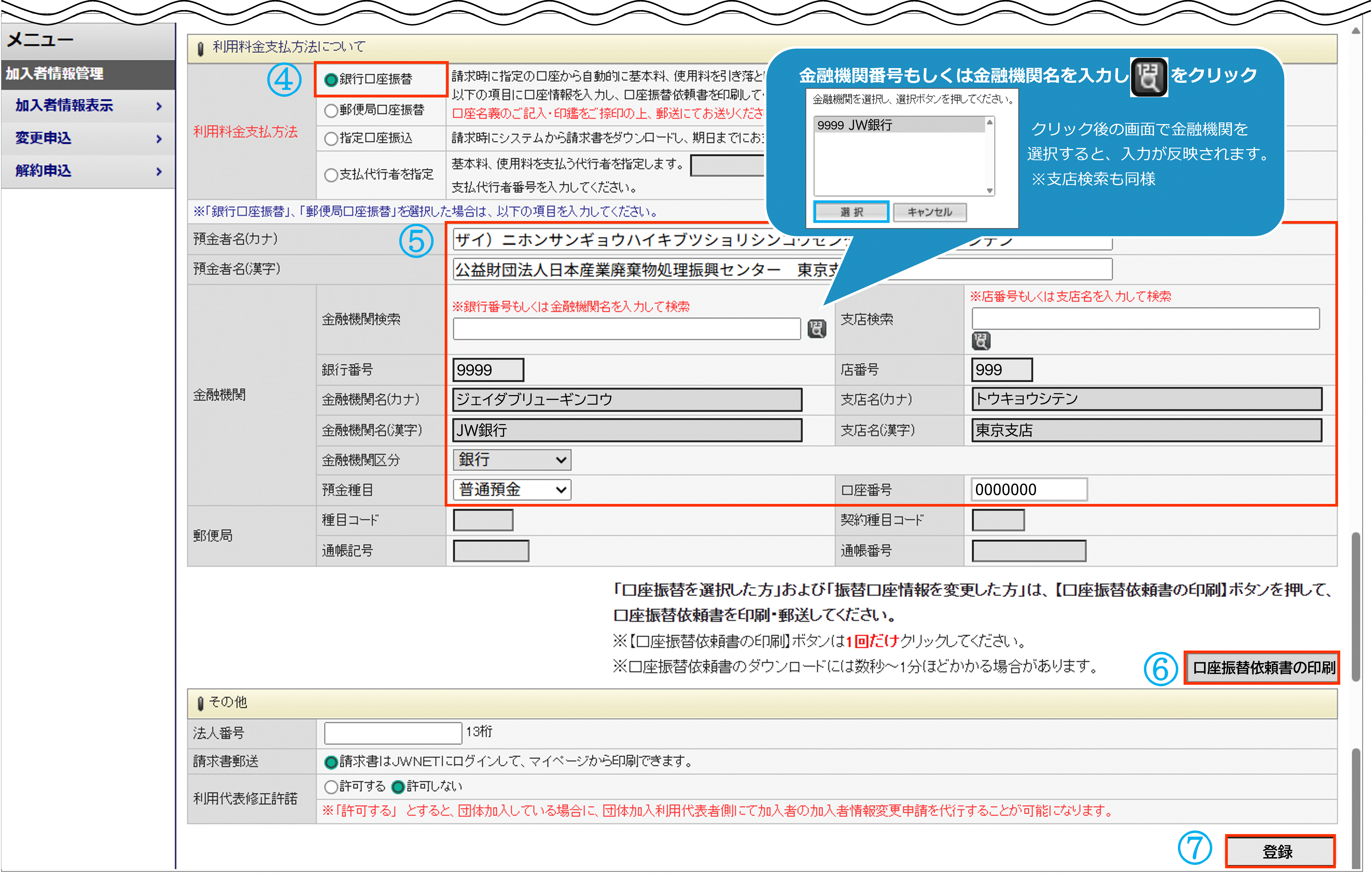Click the financial institution search icon
Screen dimensions: 1372x874
pyautogui.click(x=817, y=329)
